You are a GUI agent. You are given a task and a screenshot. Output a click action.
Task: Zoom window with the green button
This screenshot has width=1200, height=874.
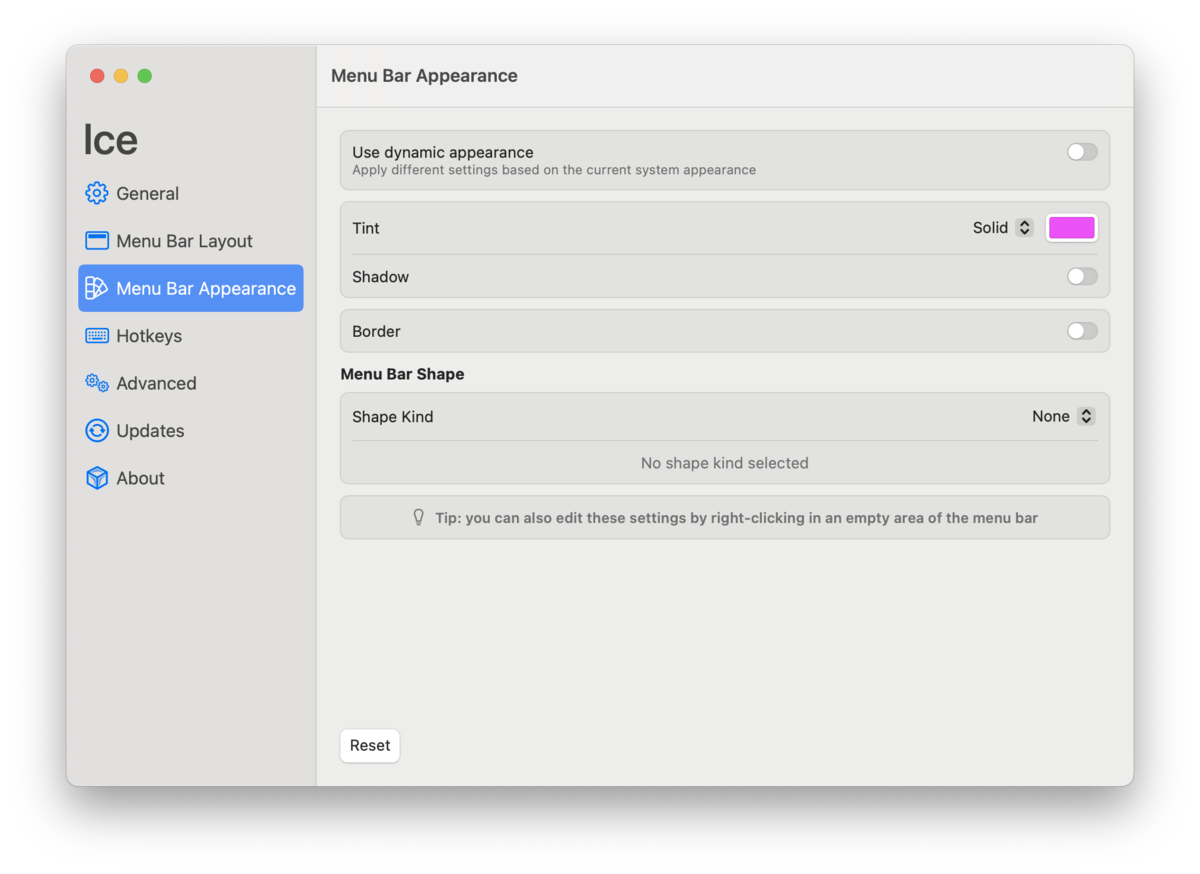tap(145, 76)
